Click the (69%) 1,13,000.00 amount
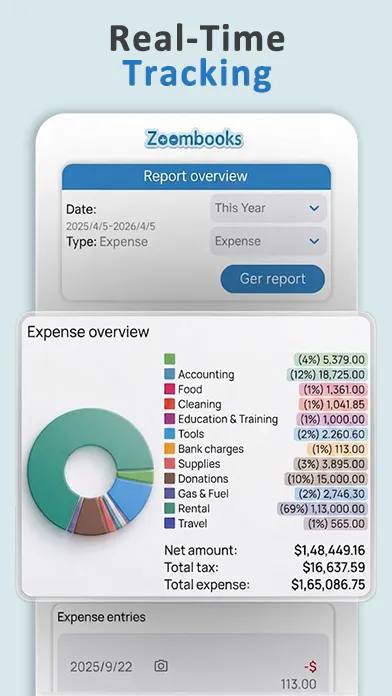This screenshot has width=392, height=696. 323,509
